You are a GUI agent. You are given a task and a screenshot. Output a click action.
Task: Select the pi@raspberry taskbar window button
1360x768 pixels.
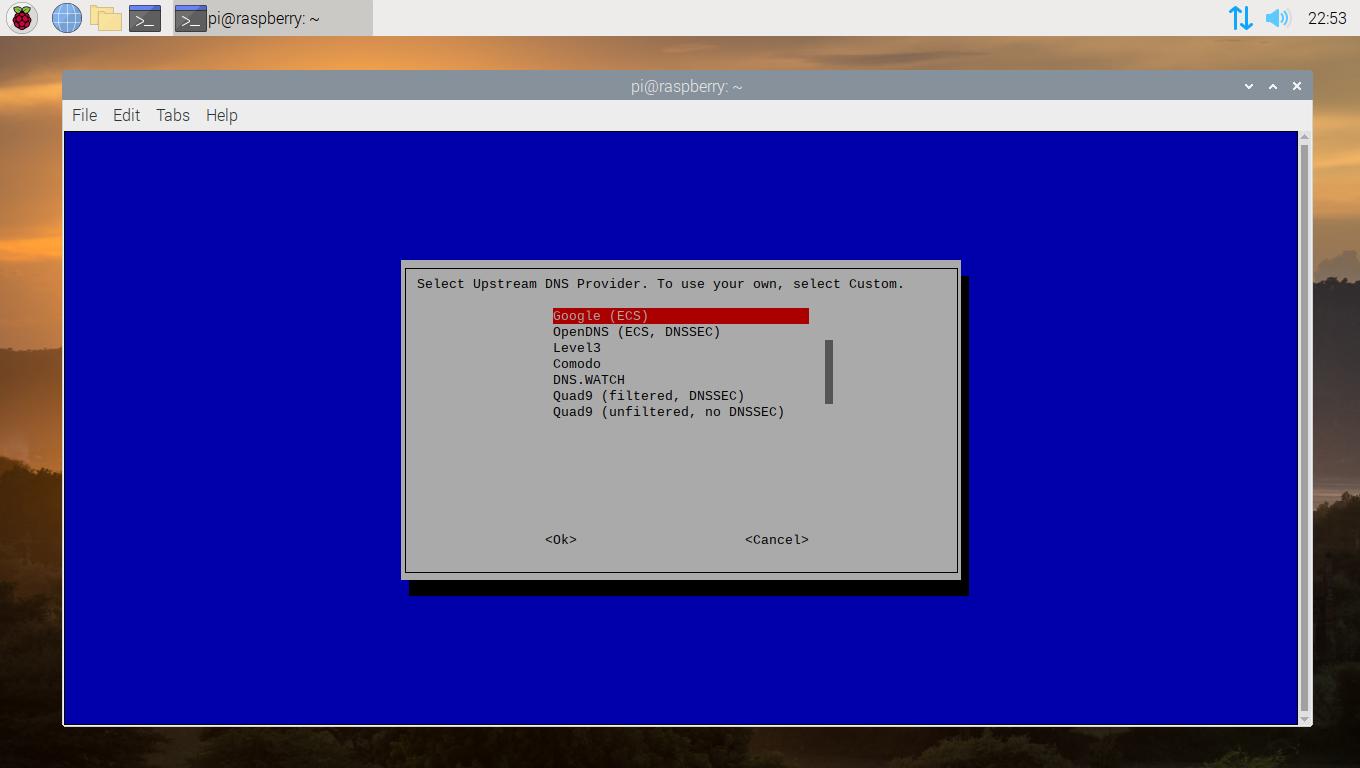pos(272,18)
